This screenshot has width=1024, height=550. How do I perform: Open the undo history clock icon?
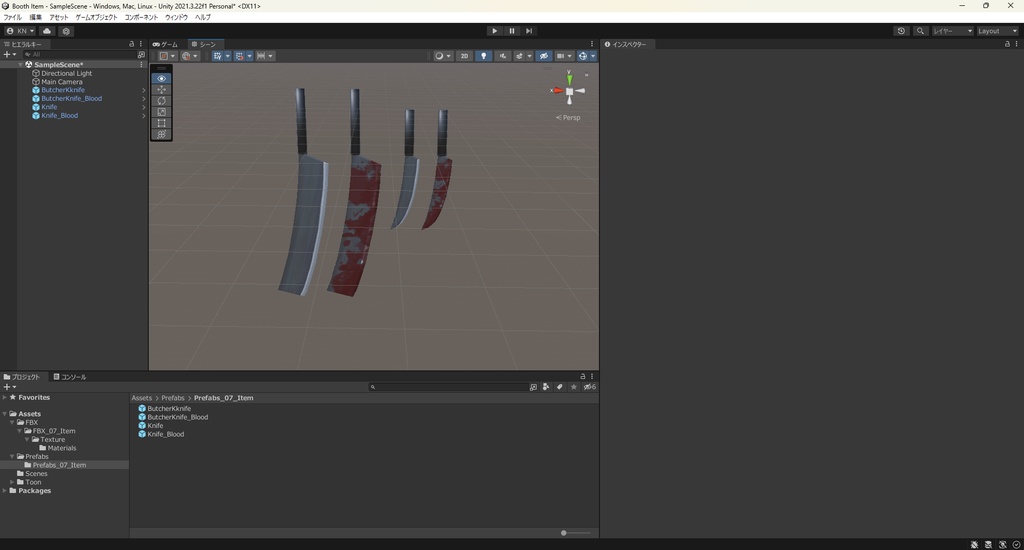[x=901, y=31]
